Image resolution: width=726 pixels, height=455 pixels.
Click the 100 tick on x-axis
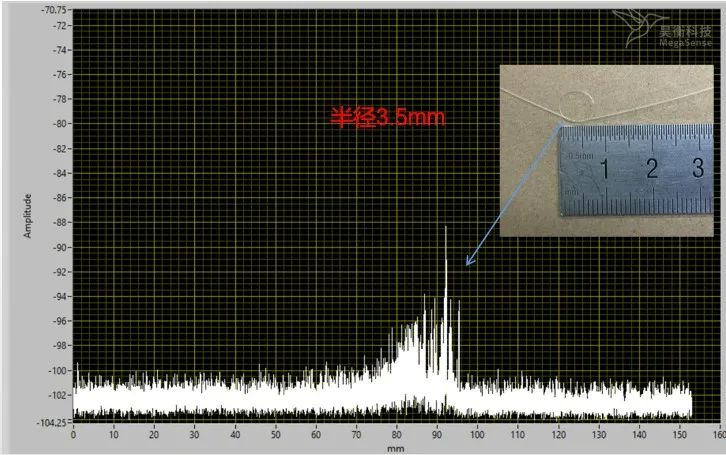click(x=476, y=435)
